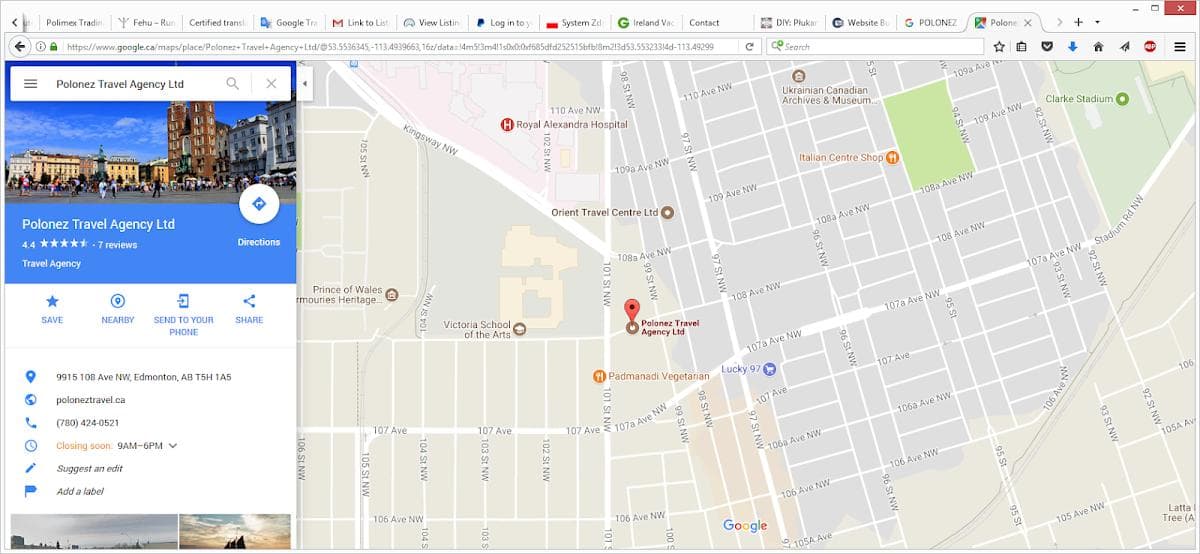The width and height of the screenshot is (1200, 554).
Task: Click the search magnifier icon in Maps panel
Action: (232, 84)
